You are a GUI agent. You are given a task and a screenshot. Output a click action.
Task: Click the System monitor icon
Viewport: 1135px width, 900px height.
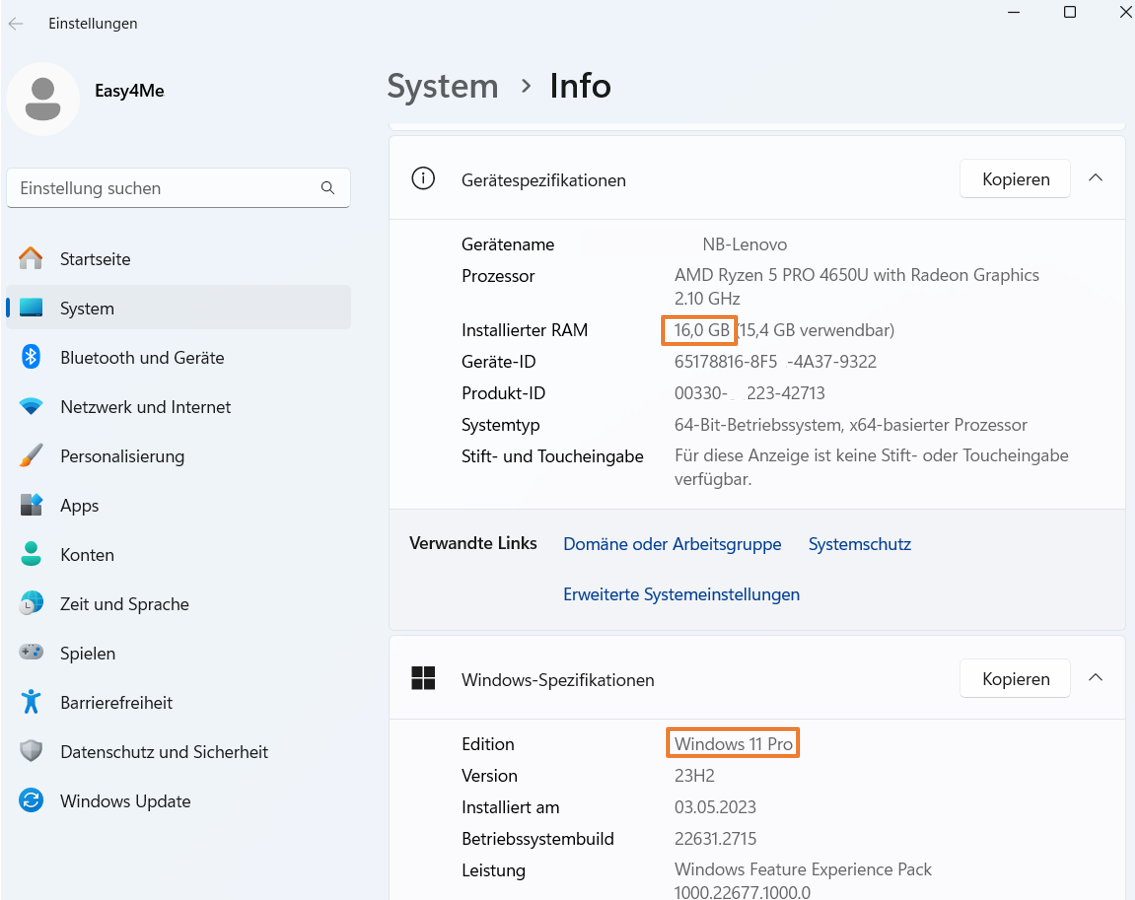31,308
